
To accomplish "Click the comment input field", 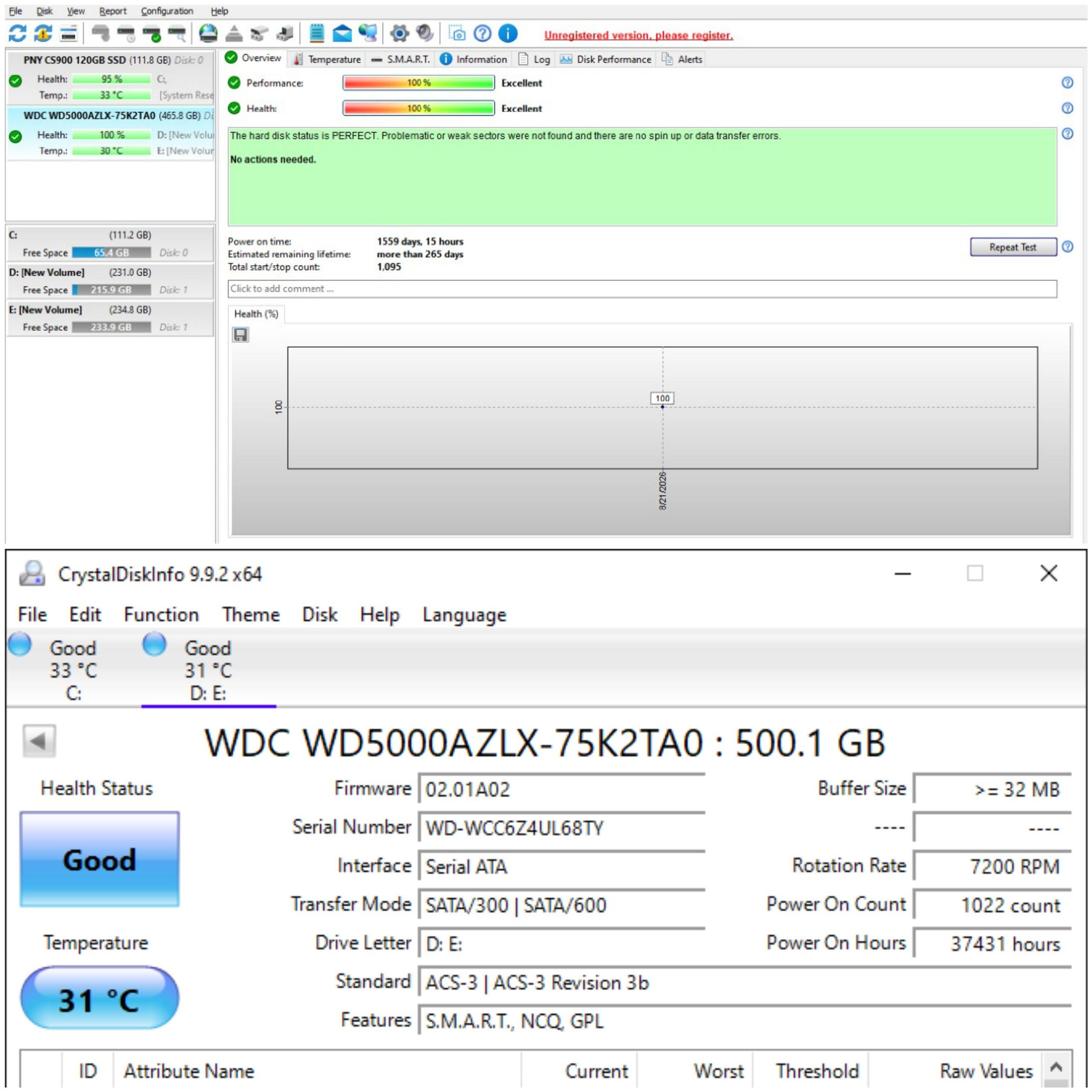I will (642, 288).
